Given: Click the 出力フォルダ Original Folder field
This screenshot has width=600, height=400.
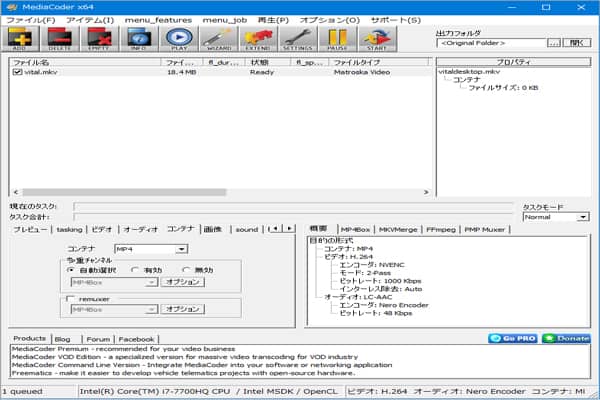Looking at the screenshot, I should (491, 43).
